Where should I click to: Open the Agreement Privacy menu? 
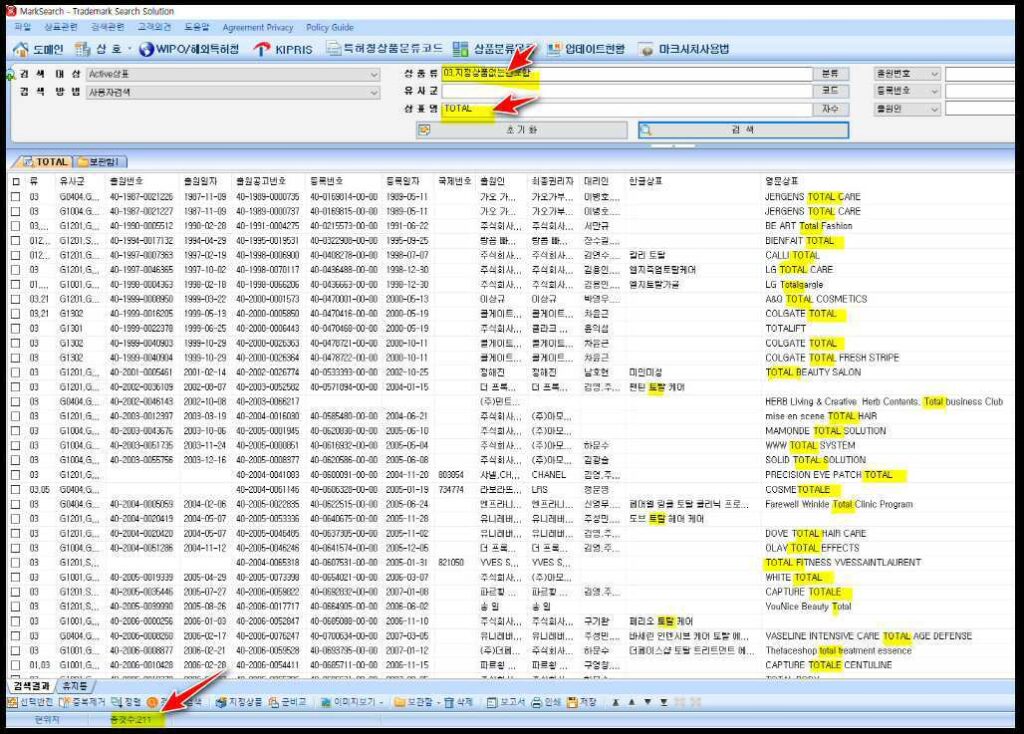tap(258, 27)
